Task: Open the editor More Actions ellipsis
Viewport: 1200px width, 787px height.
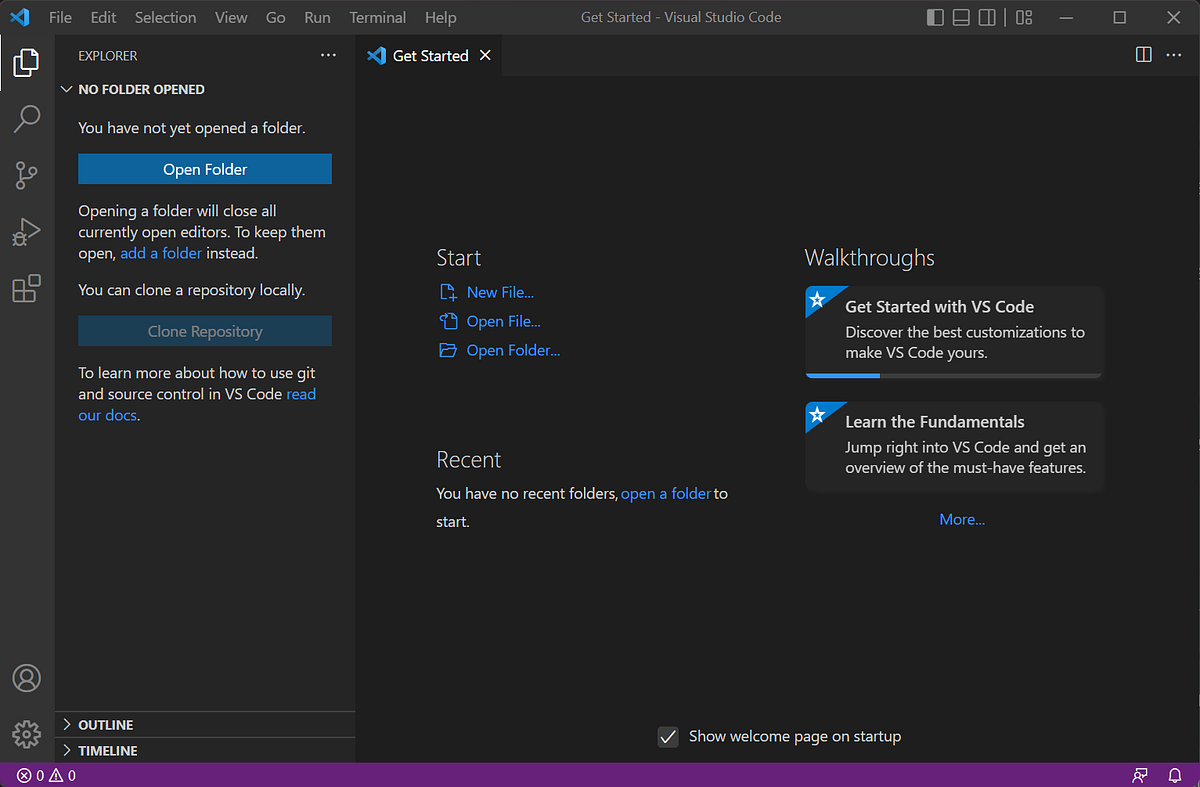Action: pyautogui.click(x=1173, y=55)
